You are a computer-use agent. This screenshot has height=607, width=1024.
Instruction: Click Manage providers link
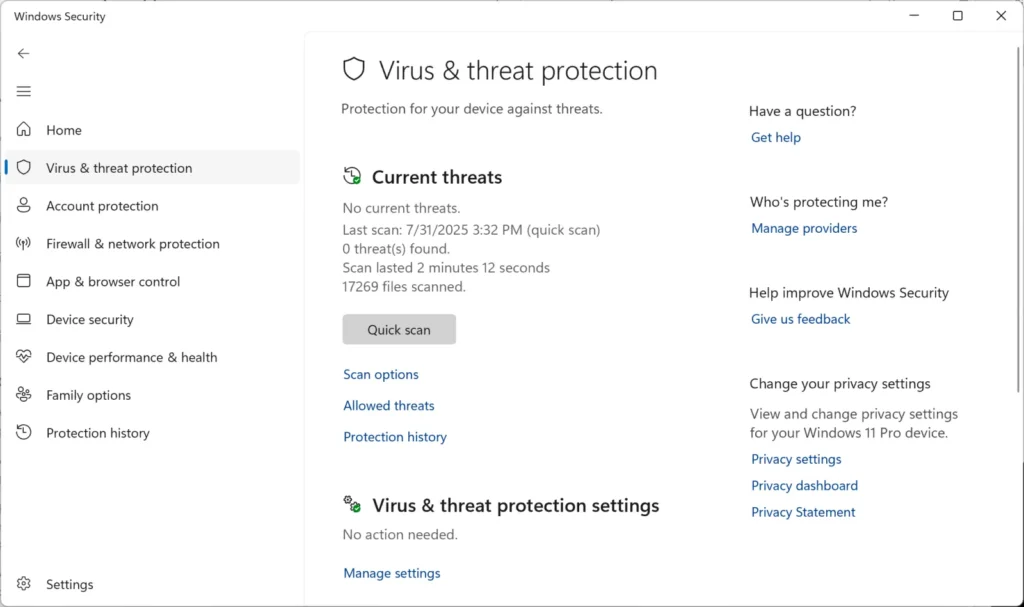(804, 228)
